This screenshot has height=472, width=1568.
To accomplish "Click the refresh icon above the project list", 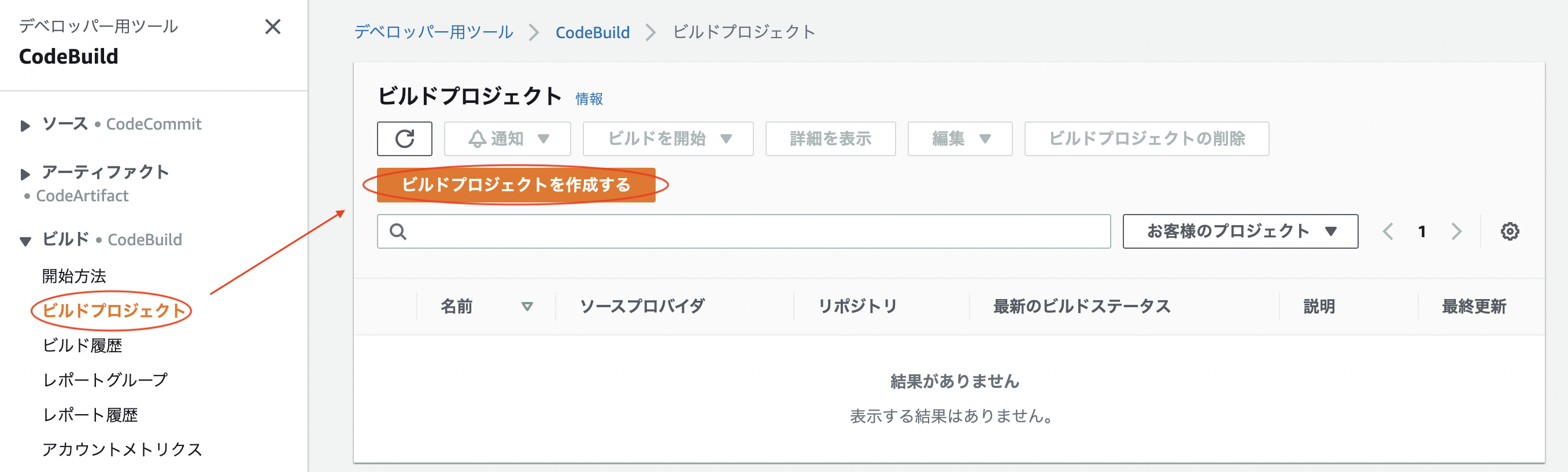I will 405,138.
